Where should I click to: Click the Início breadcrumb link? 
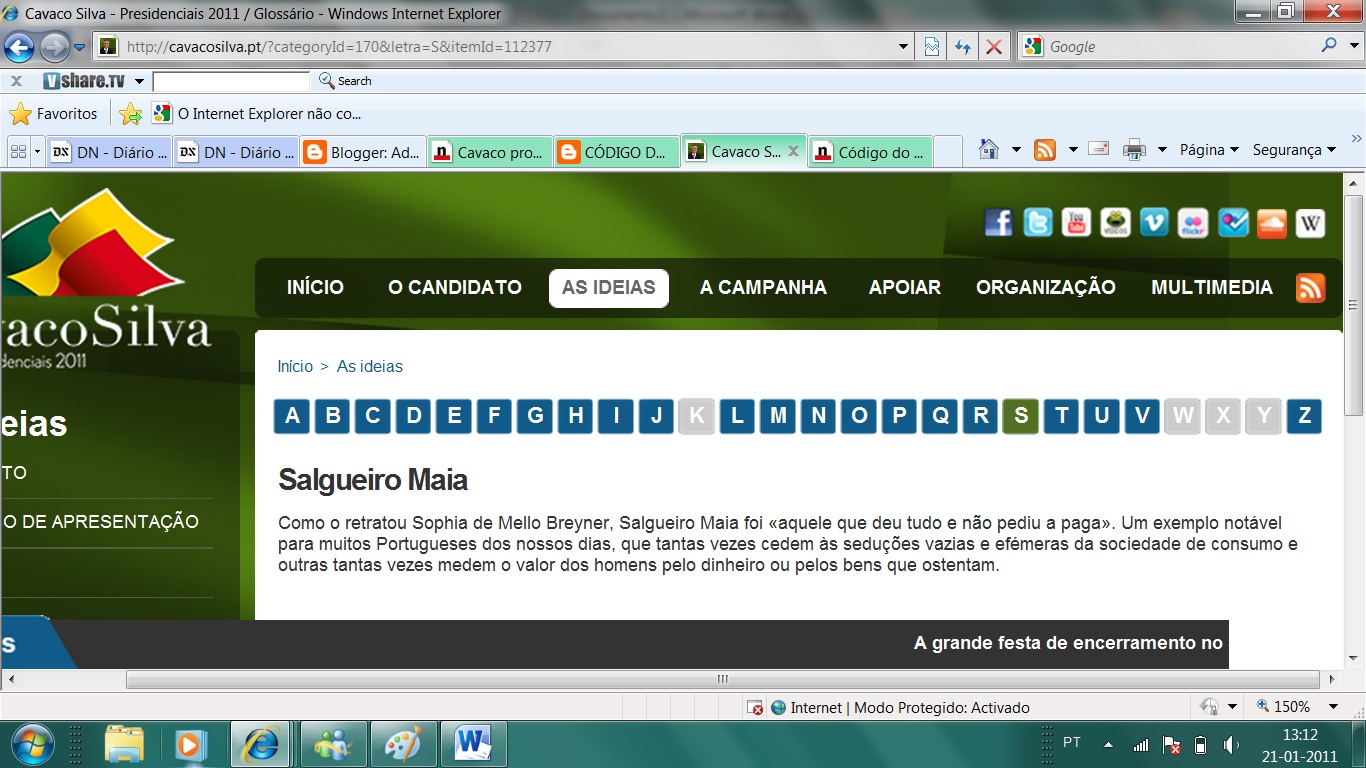[295, 367]
